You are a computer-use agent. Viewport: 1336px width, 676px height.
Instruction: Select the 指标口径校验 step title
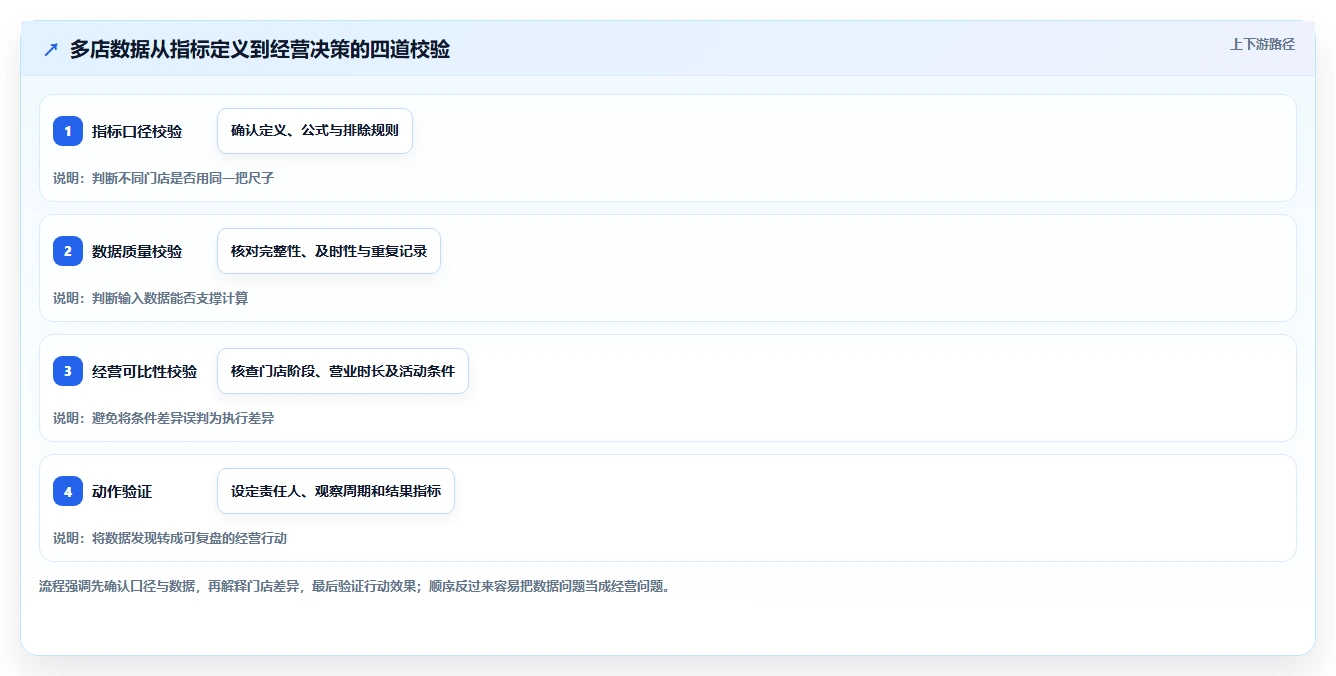coord(137,131)
